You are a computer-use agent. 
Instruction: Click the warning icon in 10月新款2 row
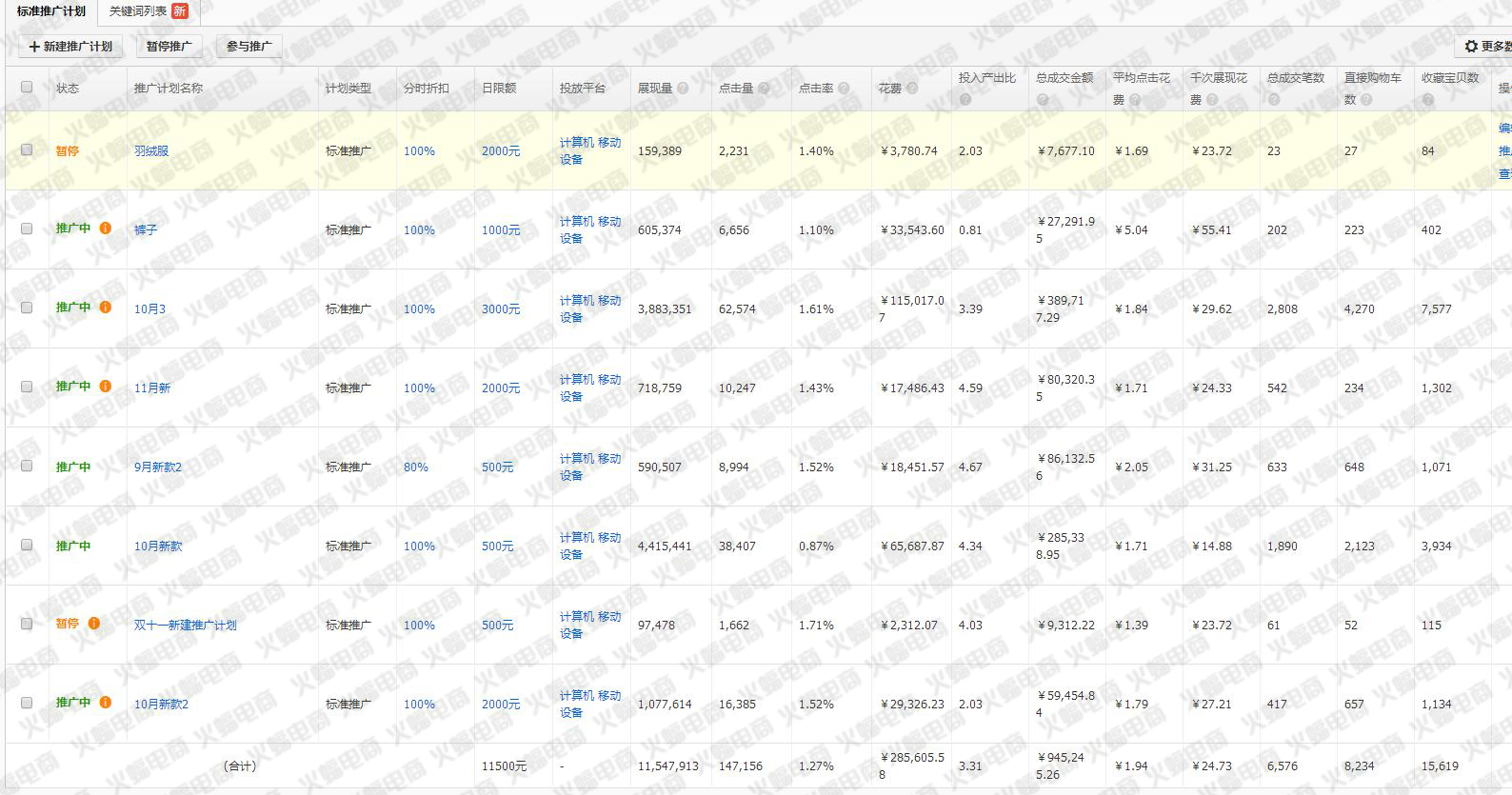pyautogui.click(x=106, y=703)
